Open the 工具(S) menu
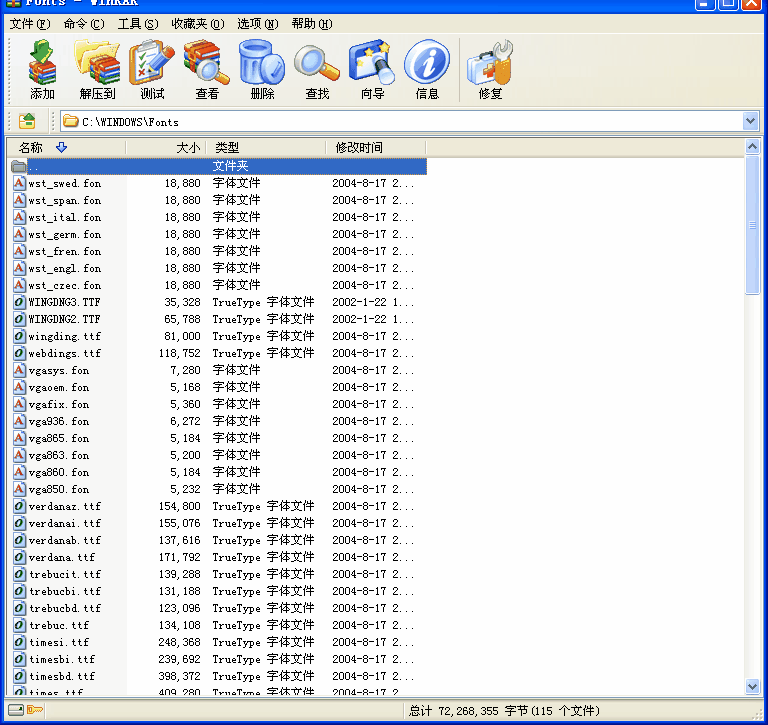This screenshot has height=725, width=768. click(x=138, y=24)
